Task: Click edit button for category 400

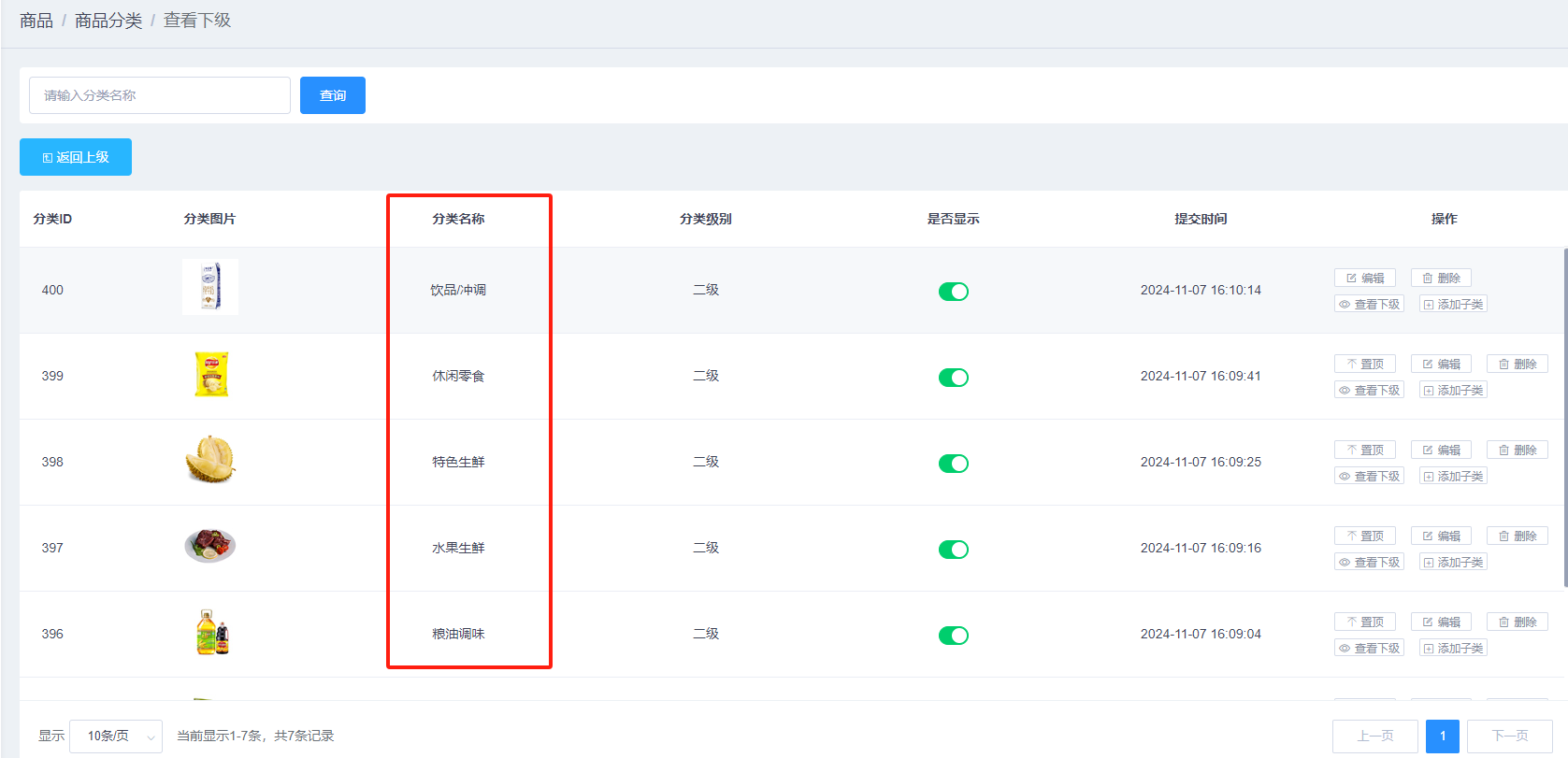Action: pyautogui.click(x=1364, y=278)
